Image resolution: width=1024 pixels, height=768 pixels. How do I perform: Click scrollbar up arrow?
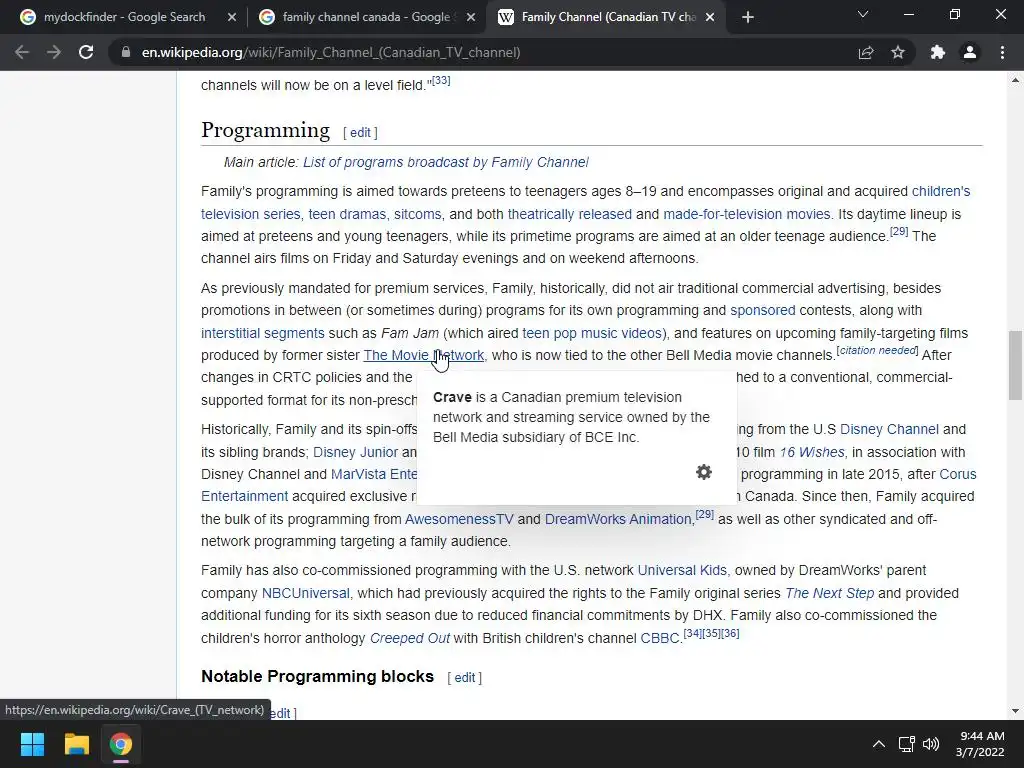(x=1015, y=80)
